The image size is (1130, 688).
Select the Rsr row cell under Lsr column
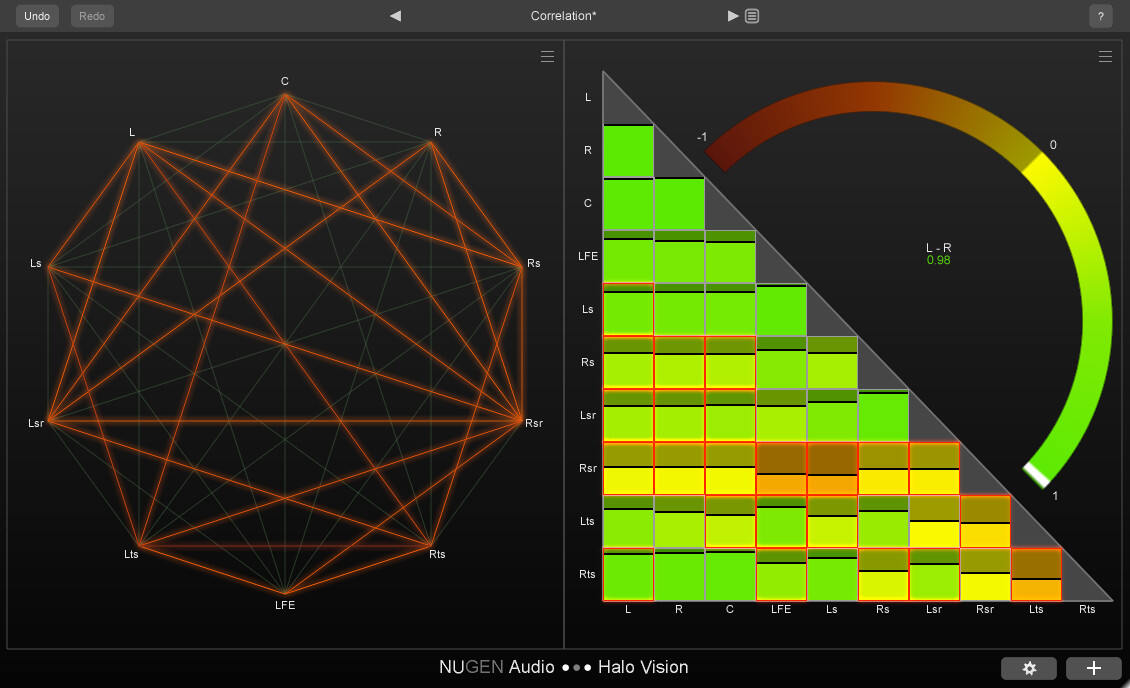[x=934, y=470]
